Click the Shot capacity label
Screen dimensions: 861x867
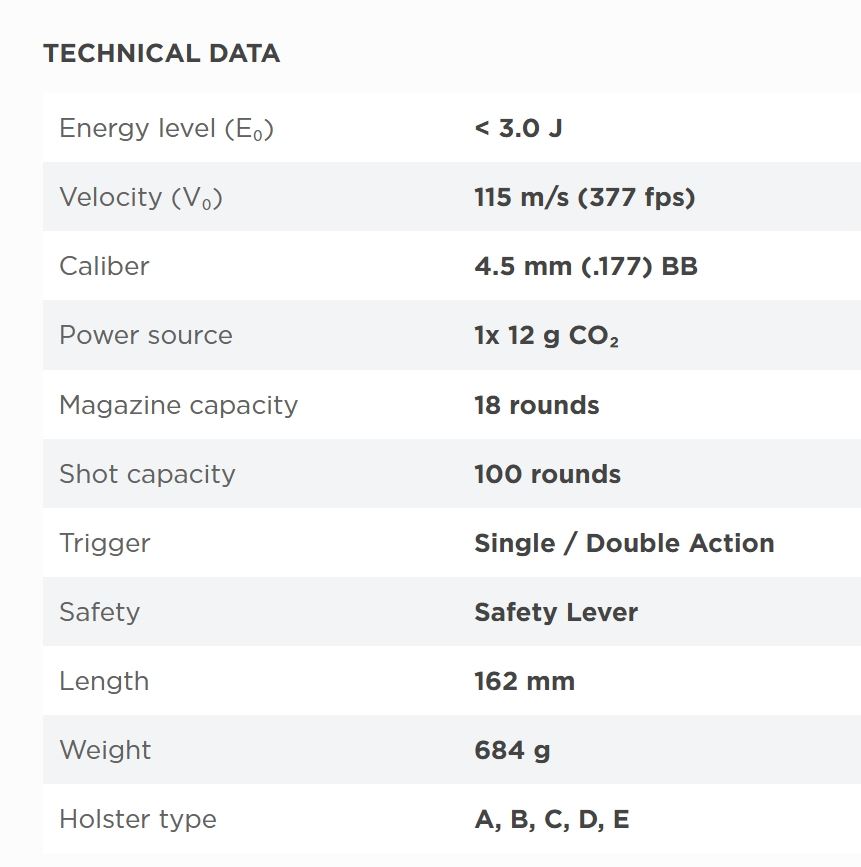click(x=147, y=474)
